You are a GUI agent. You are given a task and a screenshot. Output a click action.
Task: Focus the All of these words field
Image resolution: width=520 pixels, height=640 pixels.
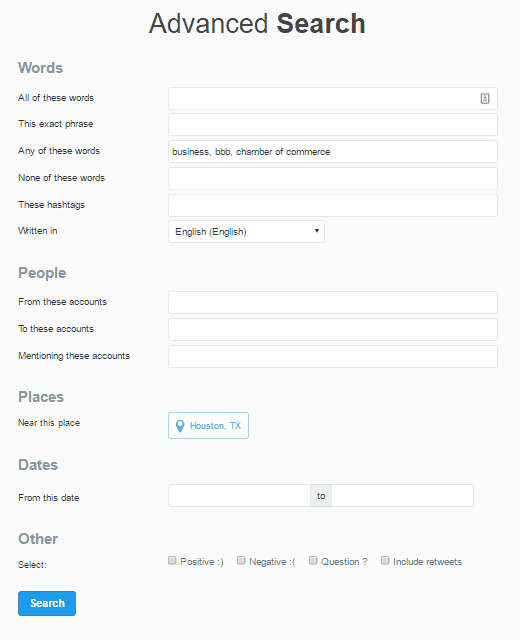[333, 98]
